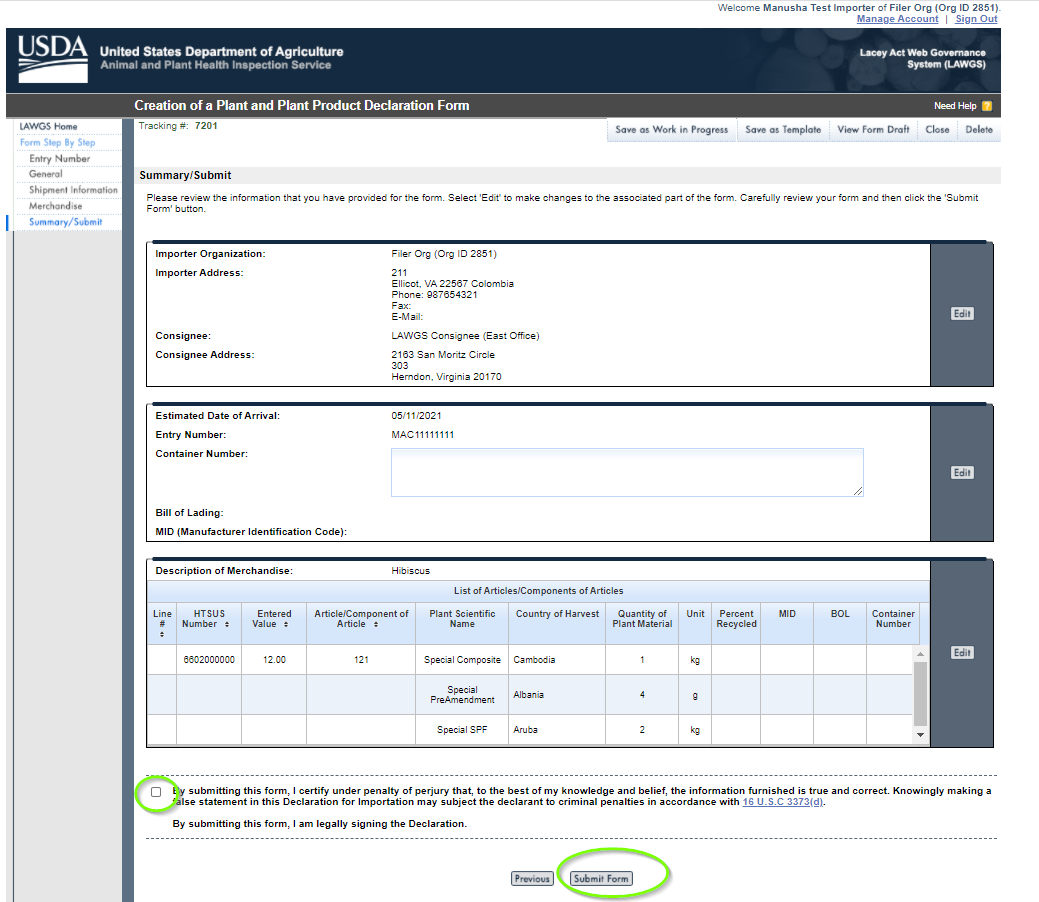
Task: Click Save as Template button
Action: [x=783, y=130]
